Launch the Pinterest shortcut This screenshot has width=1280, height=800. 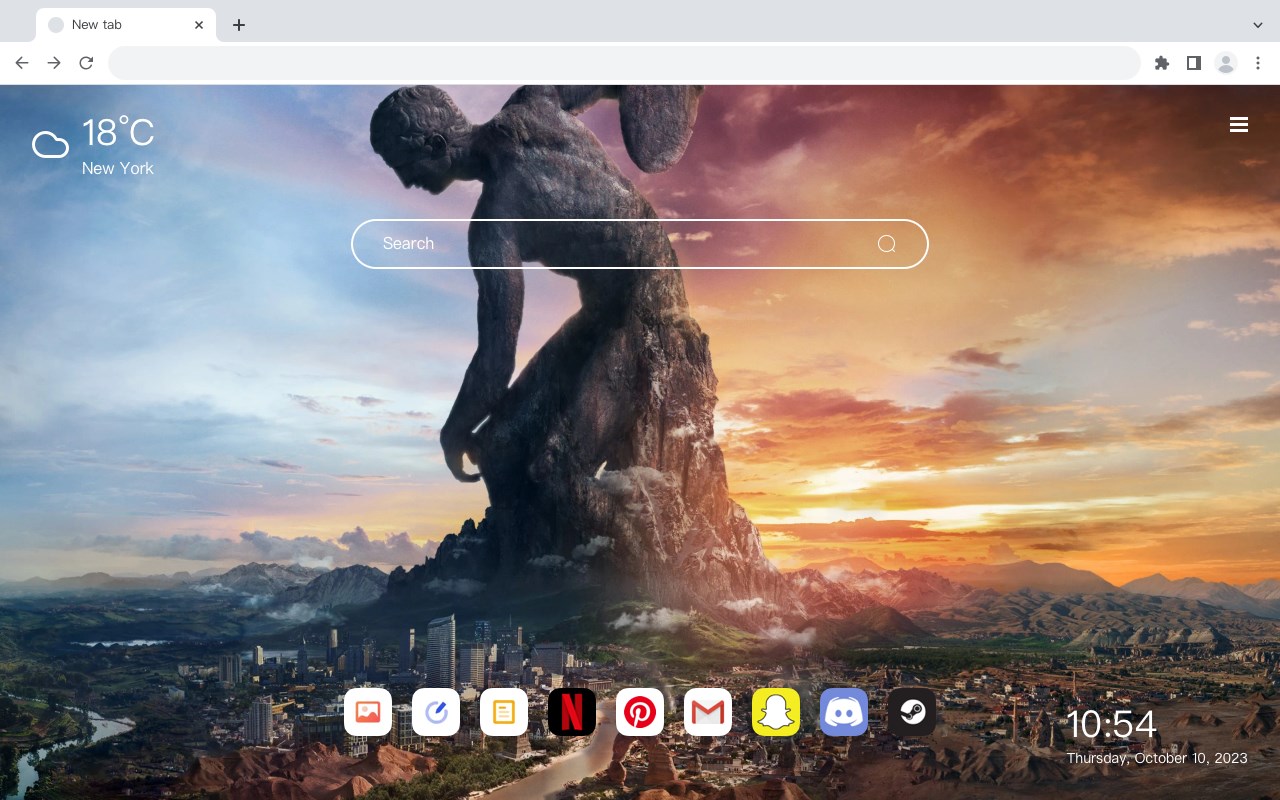(640, 712)
